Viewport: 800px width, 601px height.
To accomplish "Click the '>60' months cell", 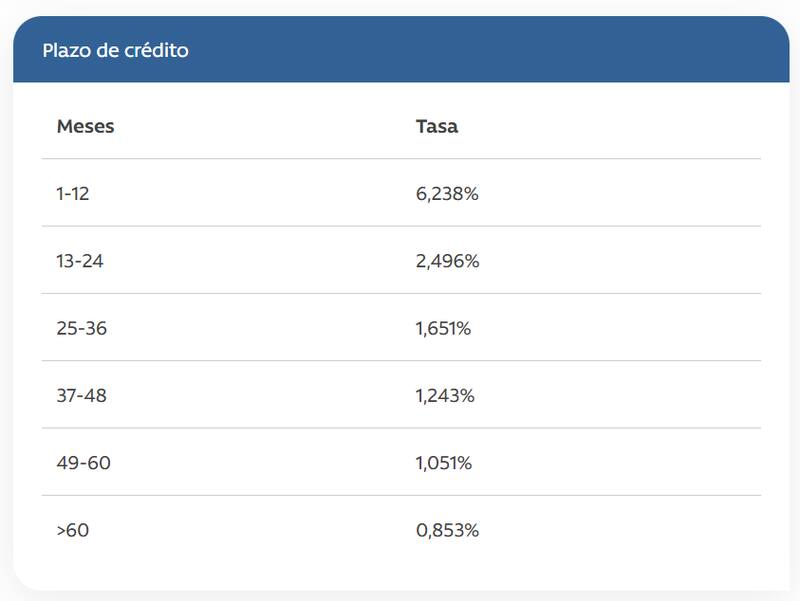I will (73, 530).
